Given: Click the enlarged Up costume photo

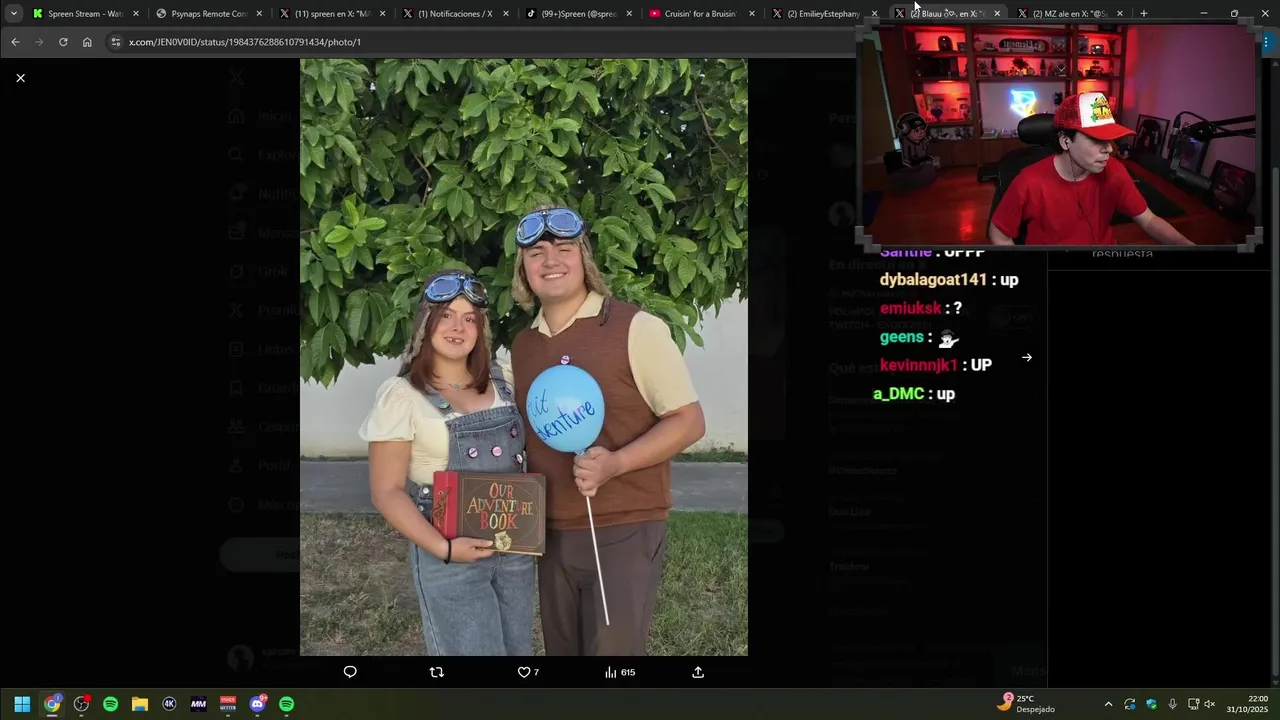Looking at the screenshot, I should click(x=524, y=357).
